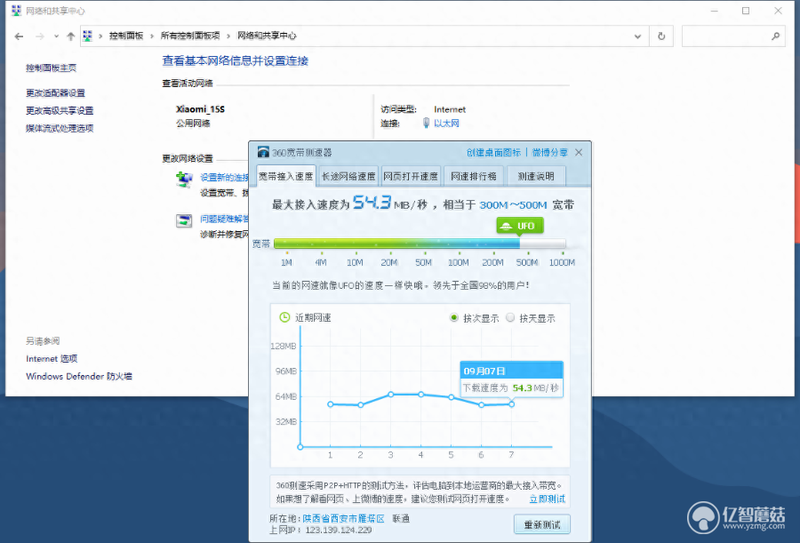This screenshot has width=800, height=543.
Task: Click chart data point for test 7
Action: [511, 404]
